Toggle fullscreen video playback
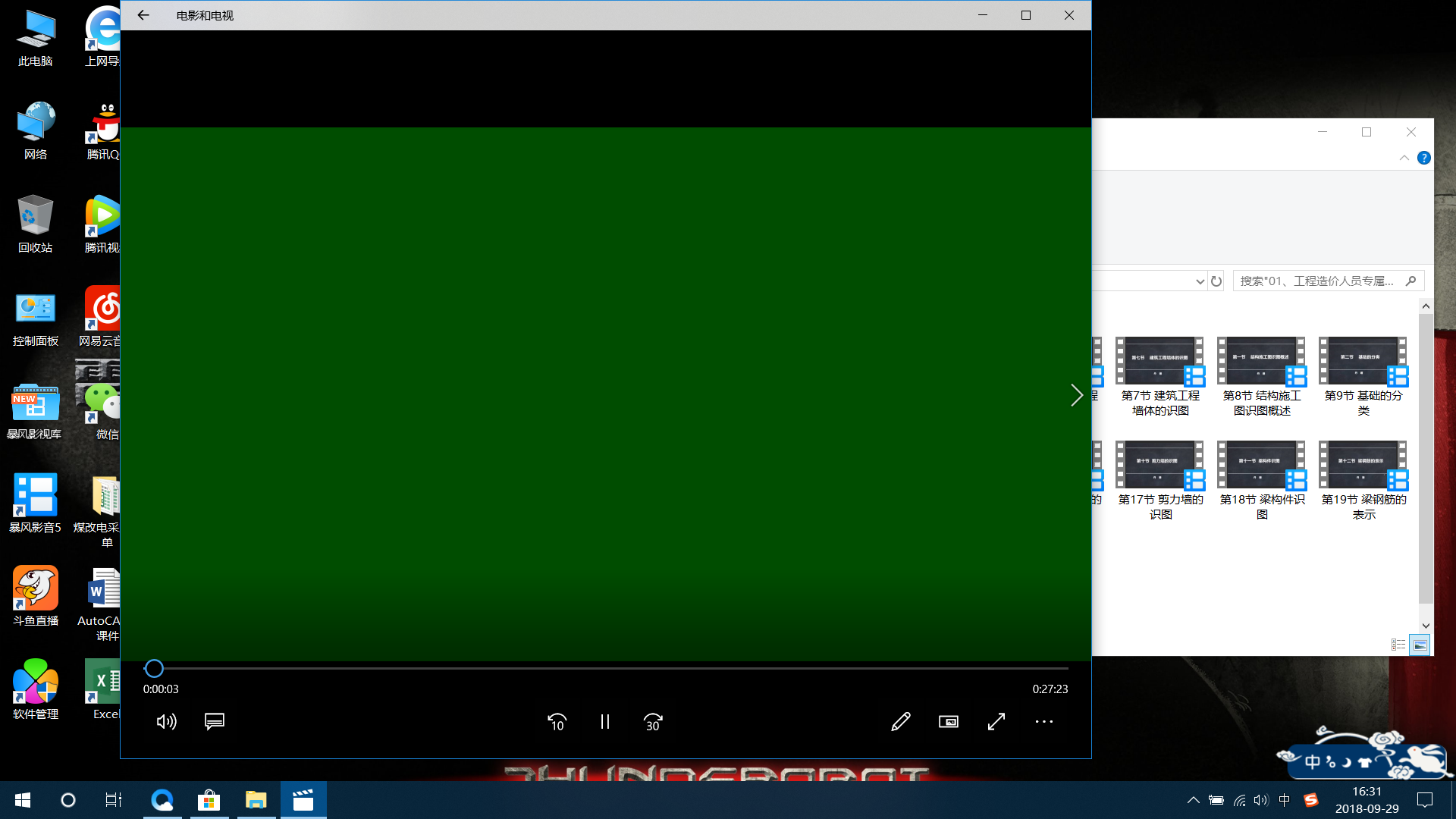 pyautogui.click(x=996, y=722)
